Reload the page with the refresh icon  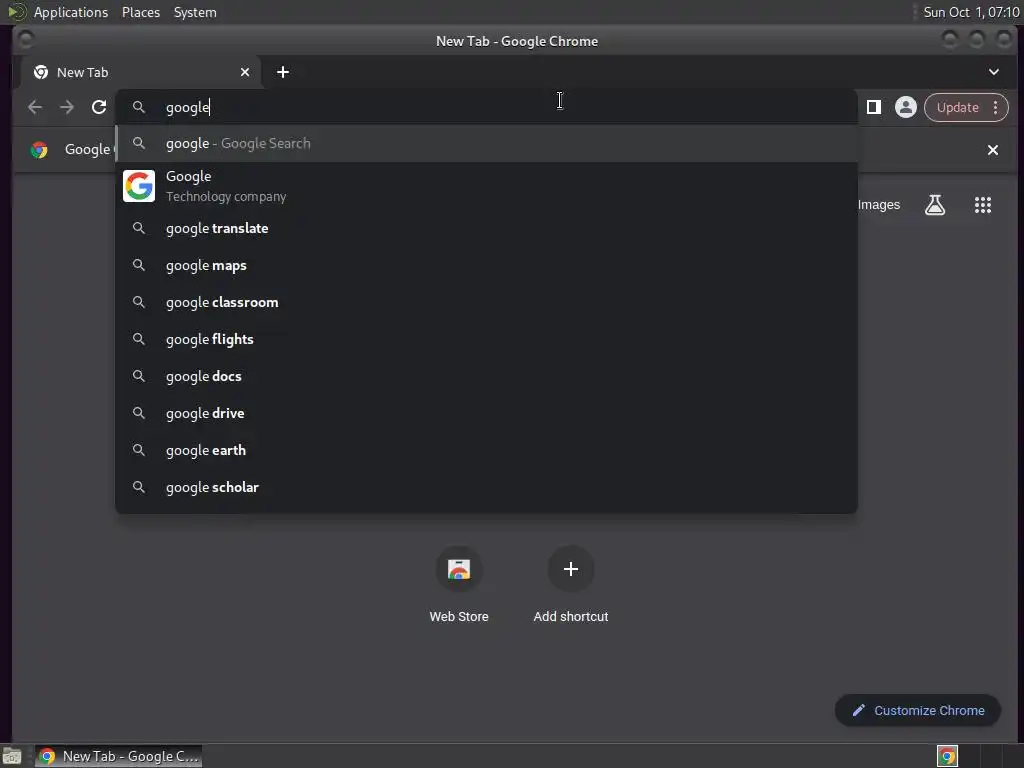coord(99,107)
